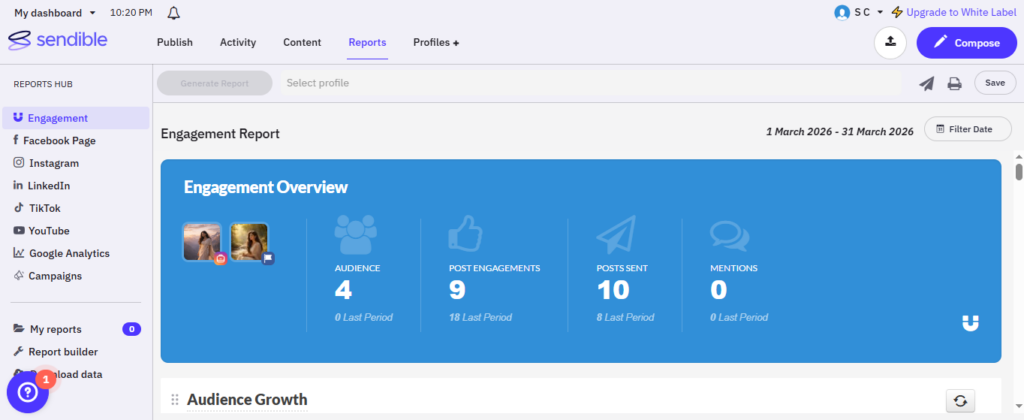Click the Engagement Overview heading

tap(266, 187)
